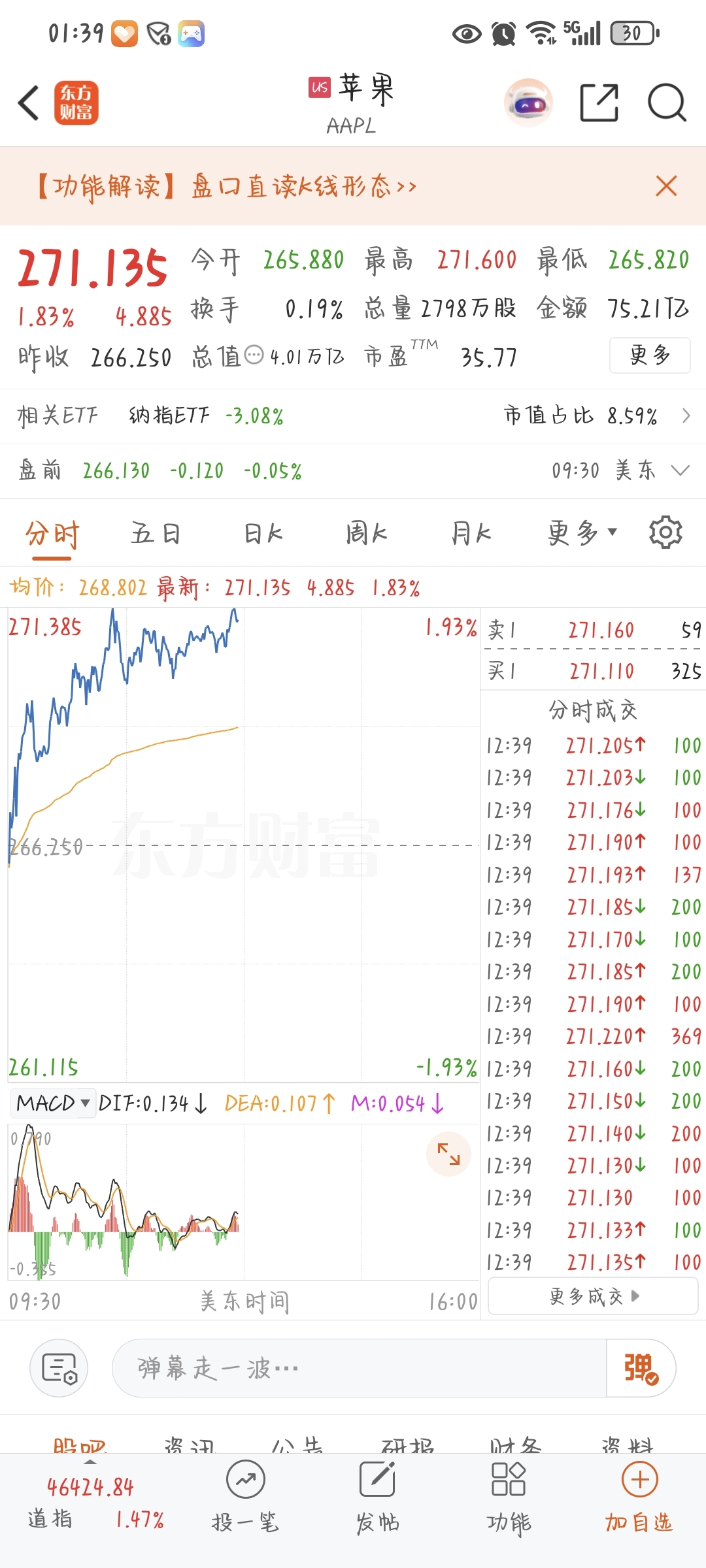Tap the 苹果 AAPL title
The height and width of the screenshot is (1568, 706).
[x=352, y=103]
